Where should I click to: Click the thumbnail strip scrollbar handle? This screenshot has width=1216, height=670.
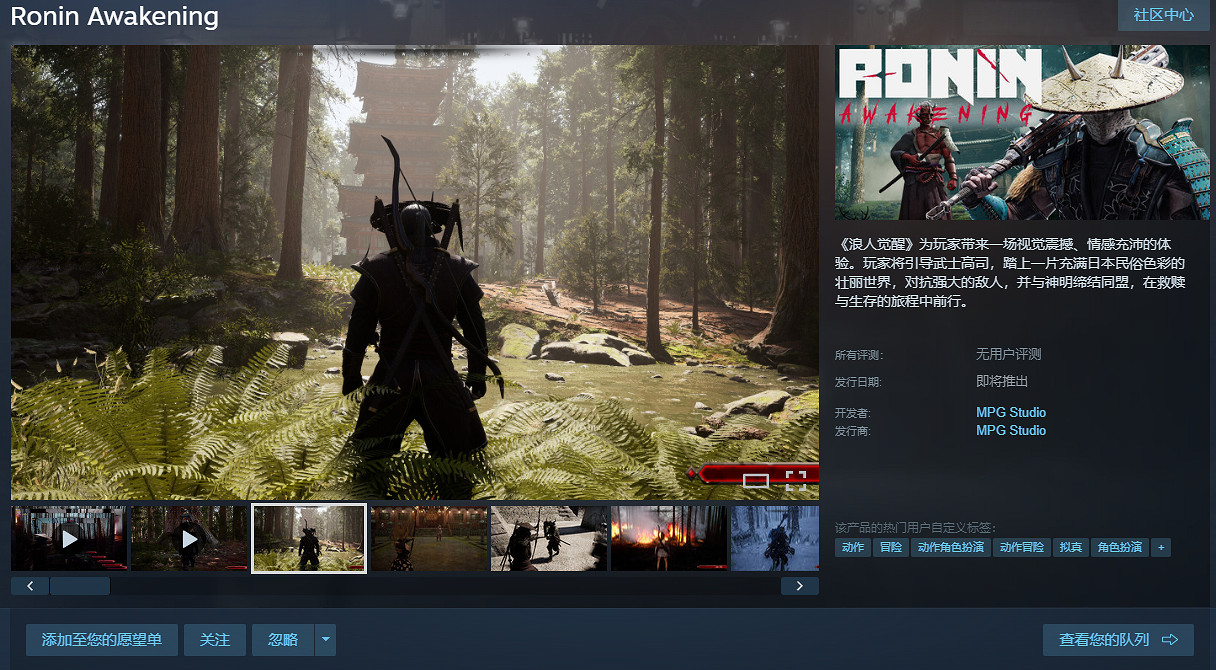point(80,586)
